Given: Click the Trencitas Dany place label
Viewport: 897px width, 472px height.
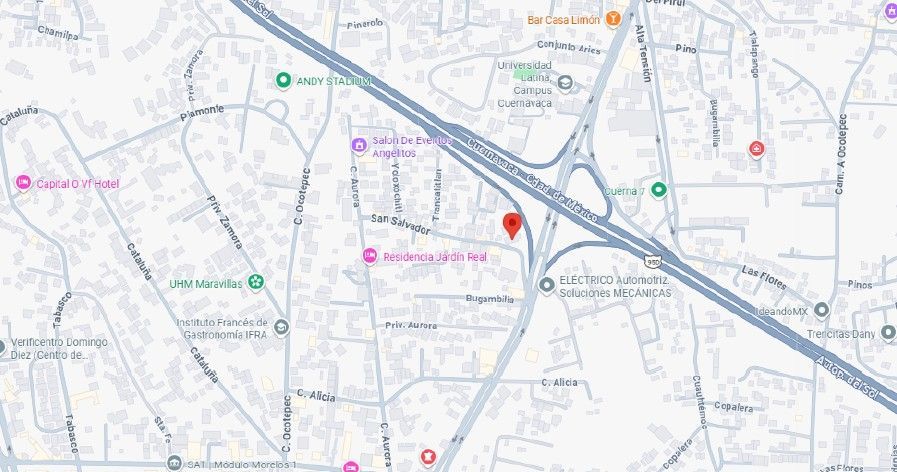Looking at the screenshot, I should coord(841,334).
